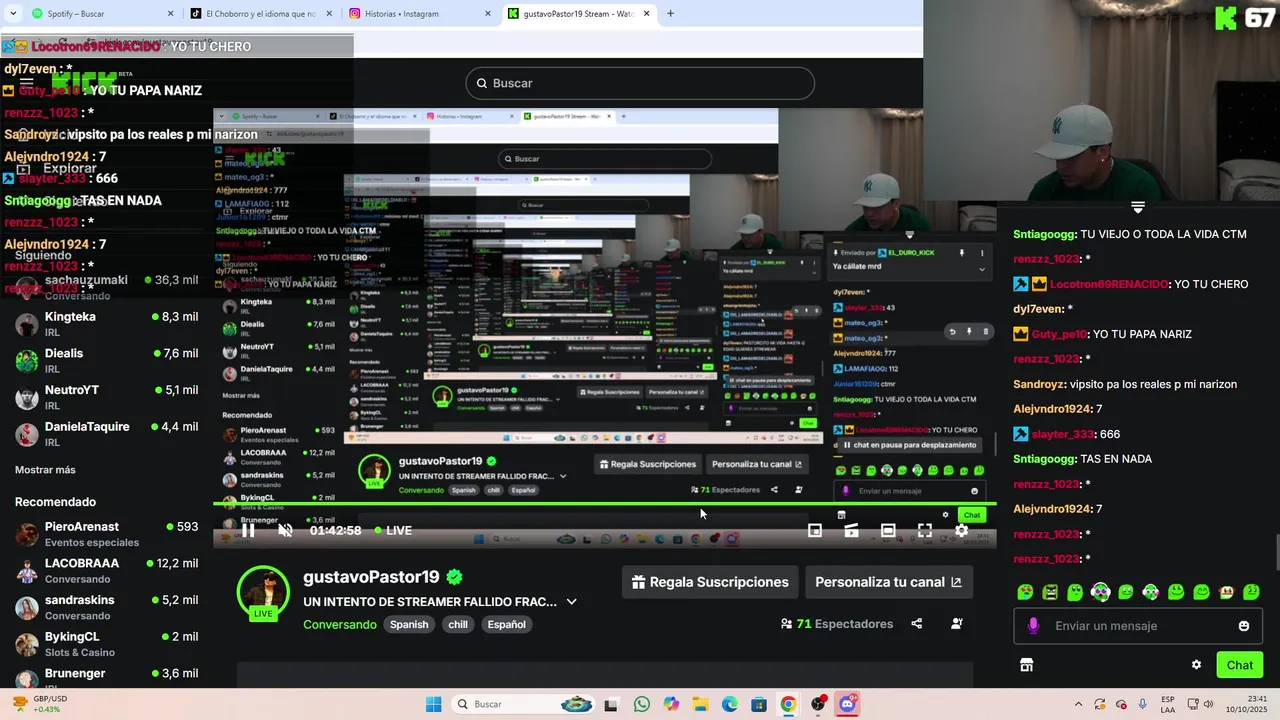Select gustavoPastor19 Stream browser tab
This screenshot has height=720, width=1280.
pyautogui.click(x=578, y=14)
